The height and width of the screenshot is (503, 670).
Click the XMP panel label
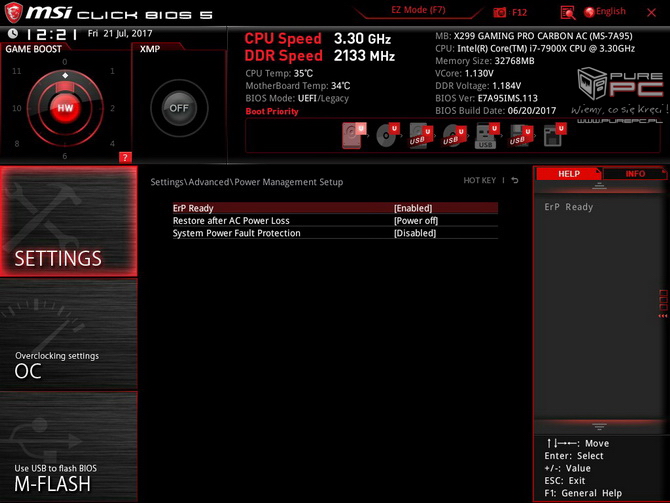(x=150, y=49)
